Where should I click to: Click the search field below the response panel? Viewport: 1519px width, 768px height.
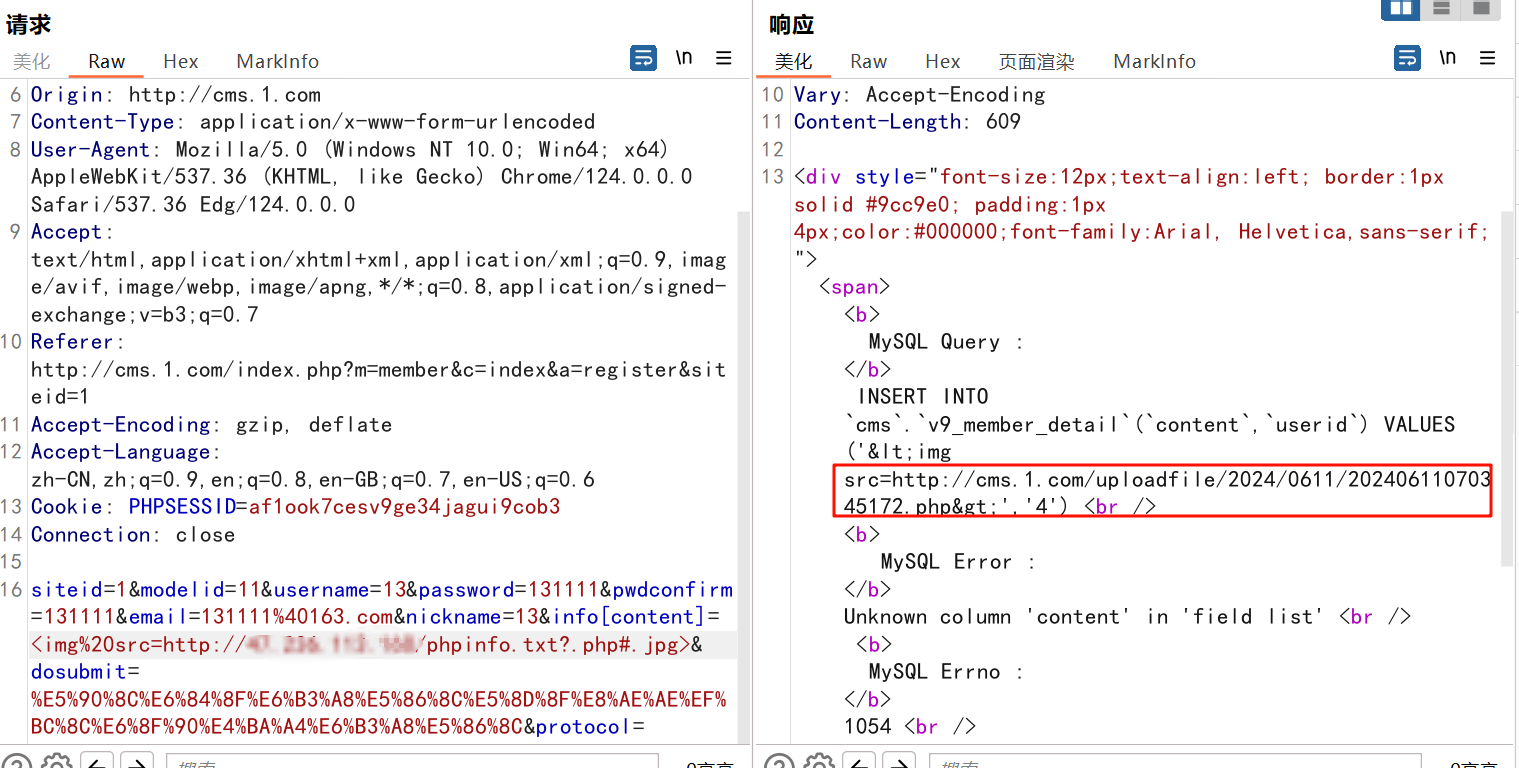coord(1174,761)
